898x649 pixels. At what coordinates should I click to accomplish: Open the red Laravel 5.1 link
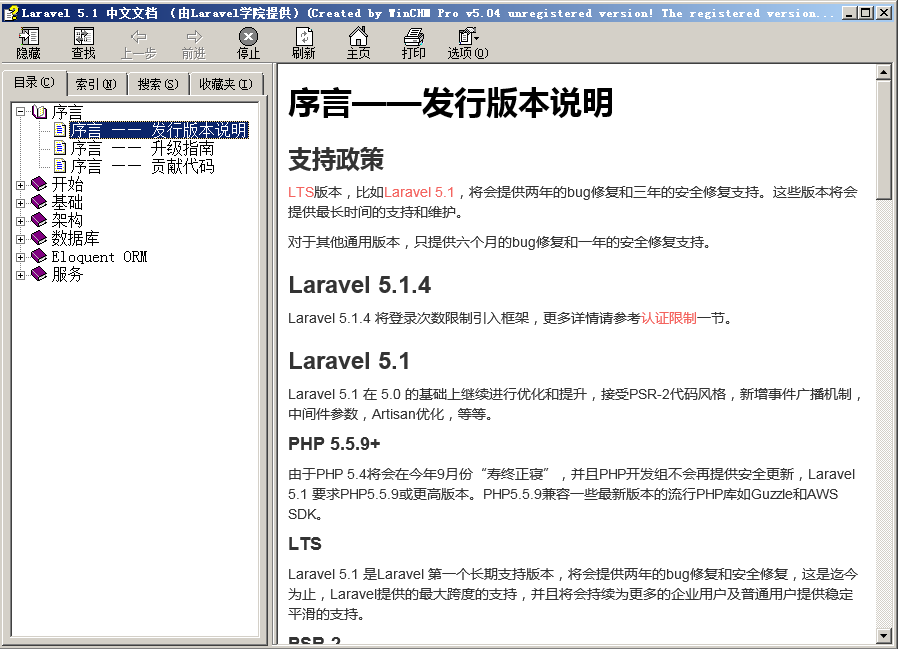pyautogui.click(x=419, y=192)
